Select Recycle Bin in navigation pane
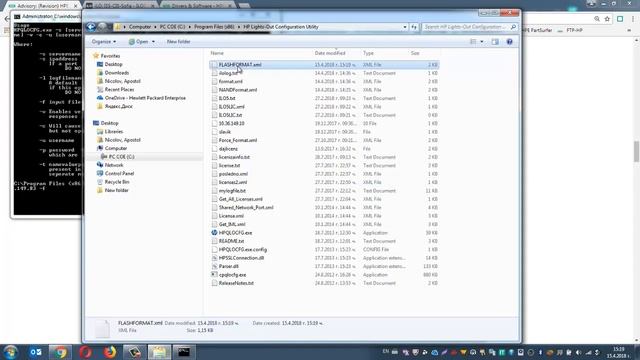 [117, 182]
